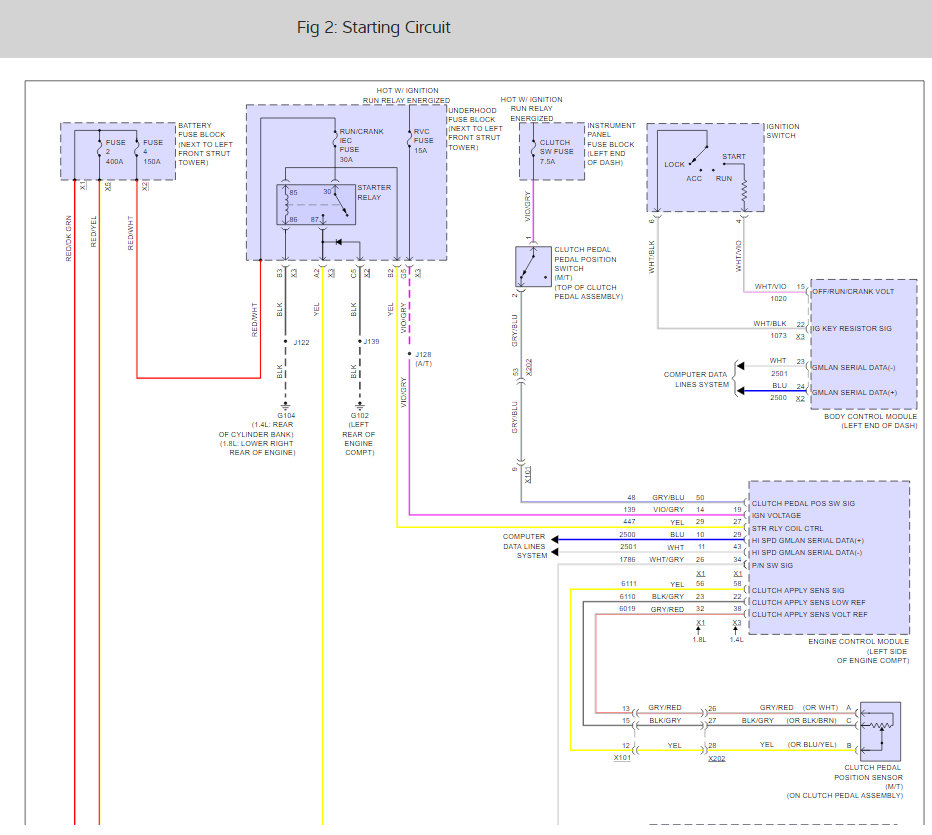Click the GMLAN SERIAL DATA(-) pin 23 label
The height and width of the screenshot is (835, 932).
[x=854, y=367]
